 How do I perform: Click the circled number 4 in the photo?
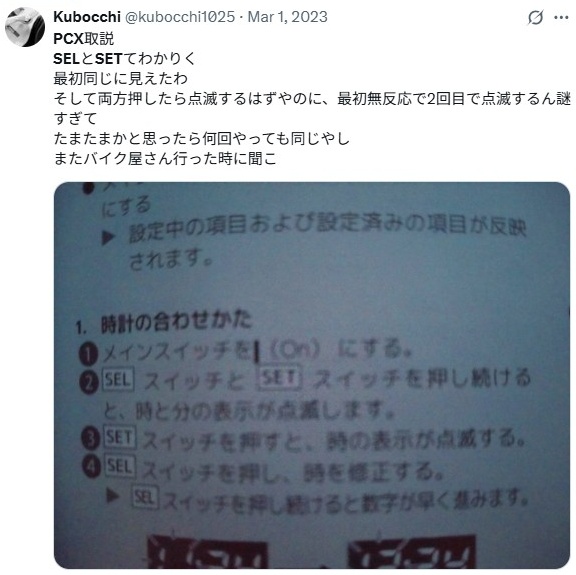pyautogui.click(x=91, y=467)
